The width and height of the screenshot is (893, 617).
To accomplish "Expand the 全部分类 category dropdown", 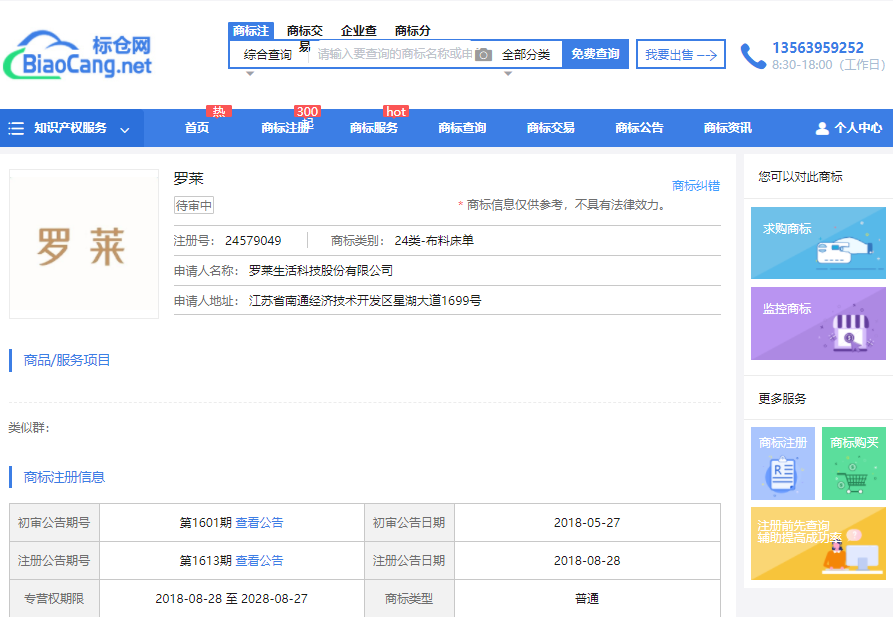I will [526, 55].
